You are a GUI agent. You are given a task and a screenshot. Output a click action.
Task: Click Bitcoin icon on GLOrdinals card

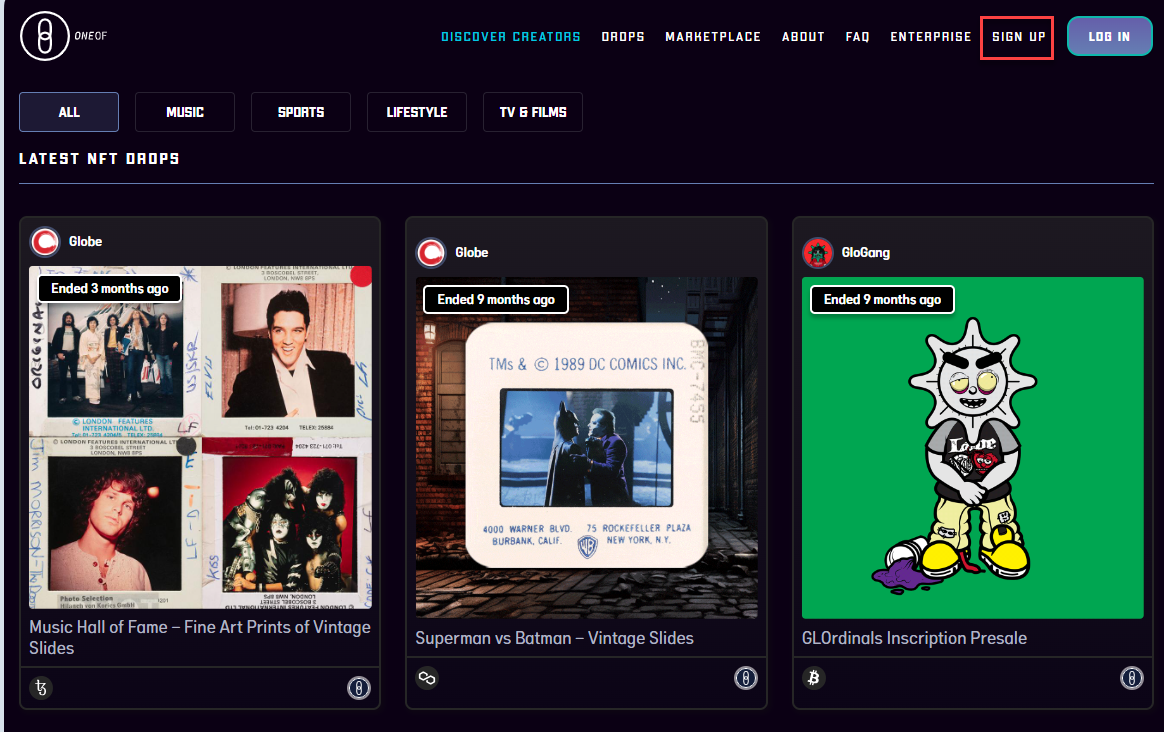814,678
